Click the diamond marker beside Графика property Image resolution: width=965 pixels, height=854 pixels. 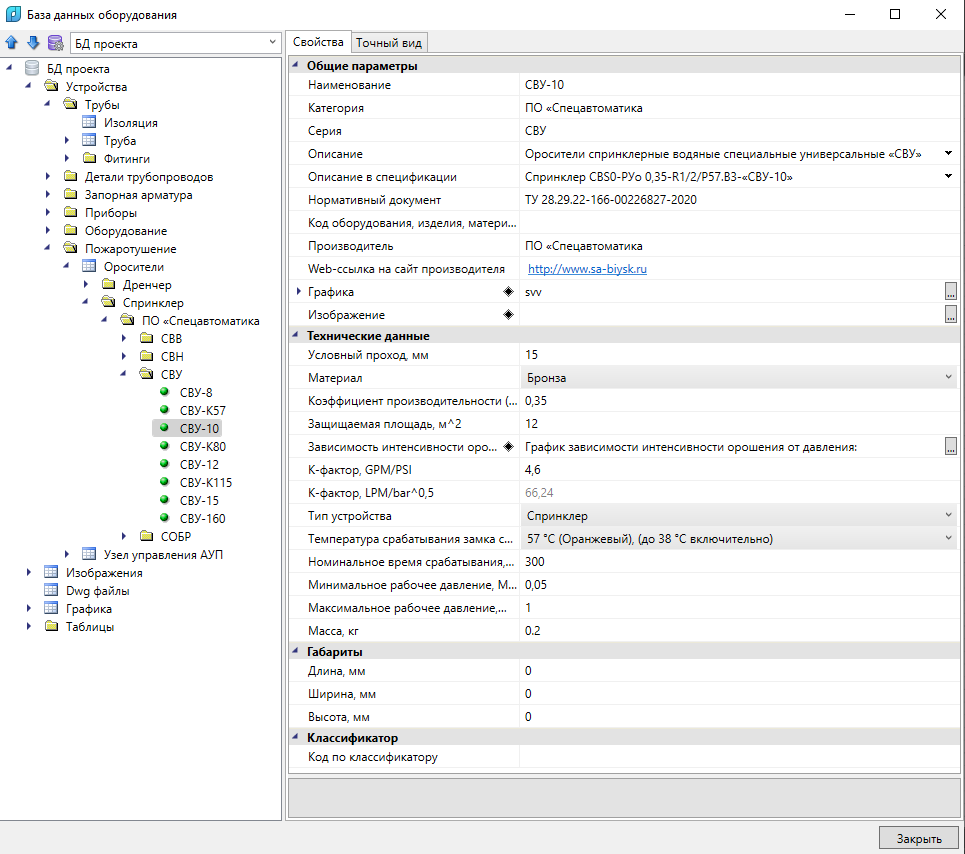pyautogui.click(x=508, y=292)
